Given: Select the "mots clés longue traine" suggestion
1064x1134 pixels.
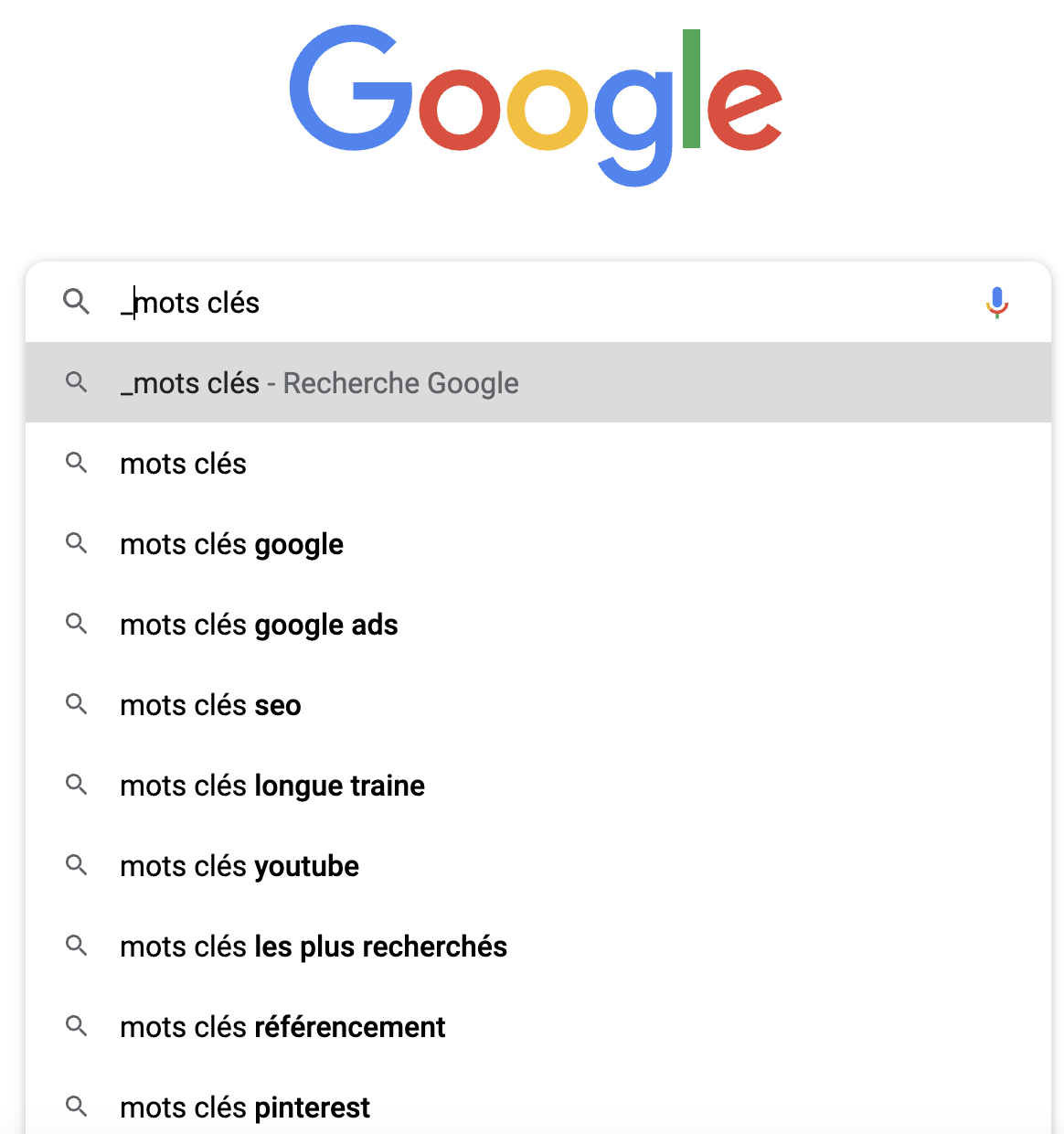Looking at the screenshot, I should (272, 786).
